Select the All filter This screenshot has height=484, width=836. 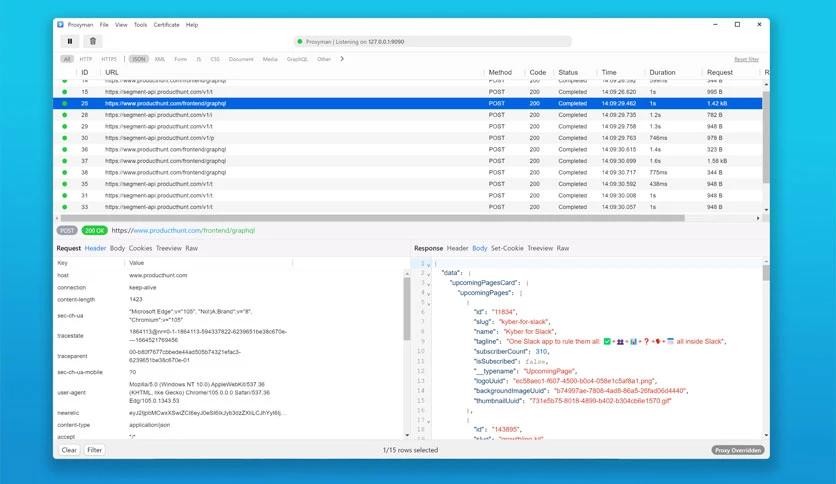click(x=67, y=59)
